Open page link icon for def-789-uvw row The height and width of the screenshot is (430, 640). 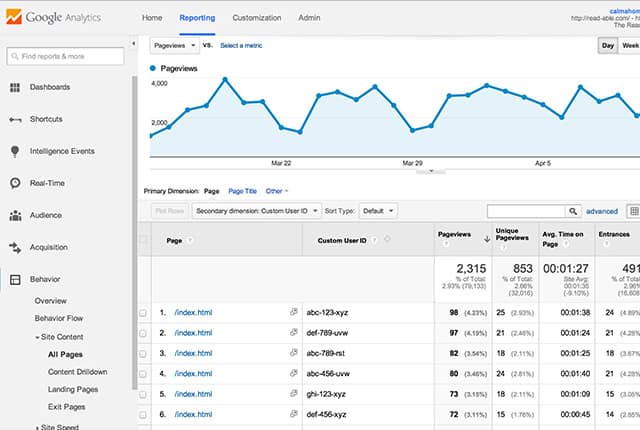pos(293,332)
